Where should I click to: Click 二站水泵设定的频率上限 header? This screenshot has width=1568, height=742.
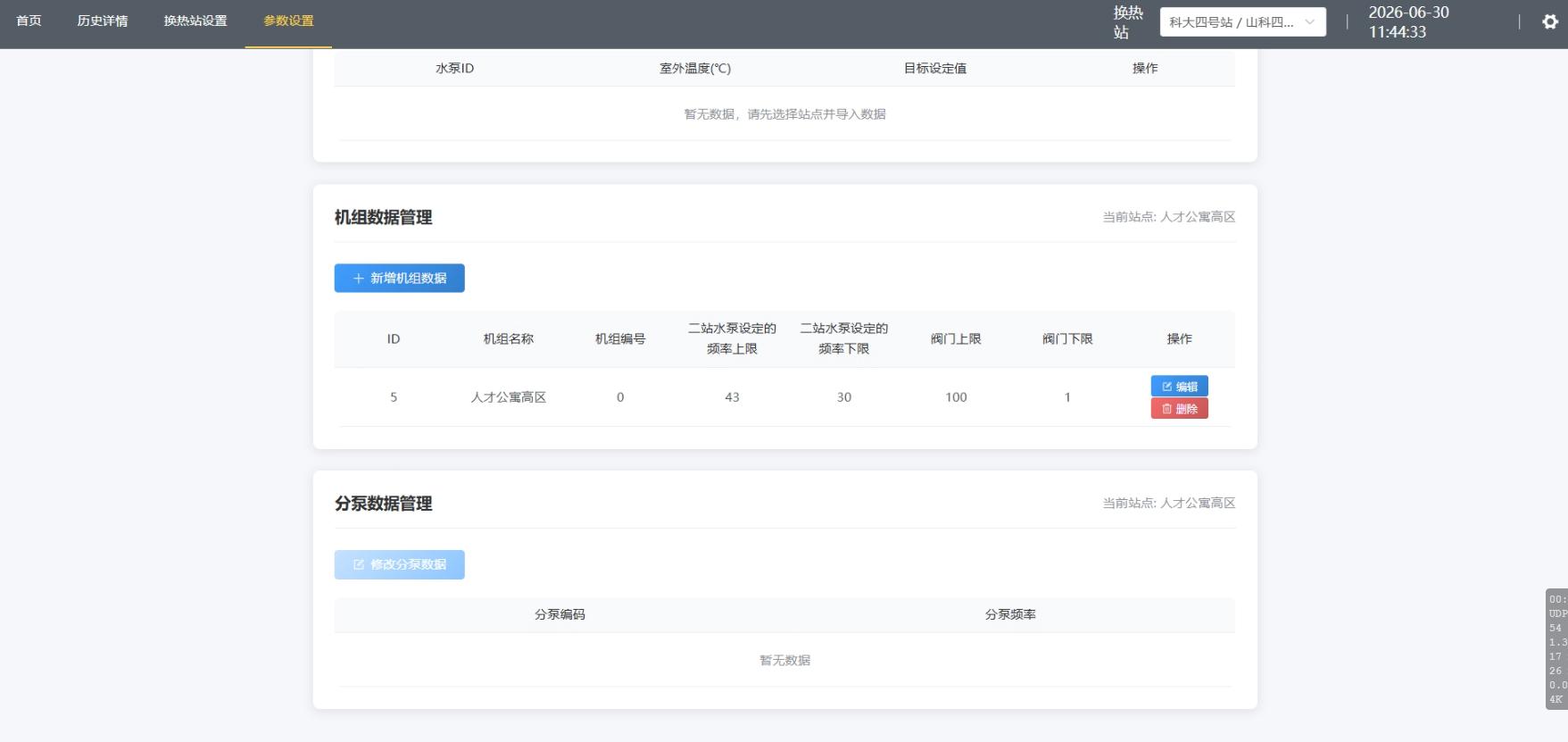(x=732, y=338)
